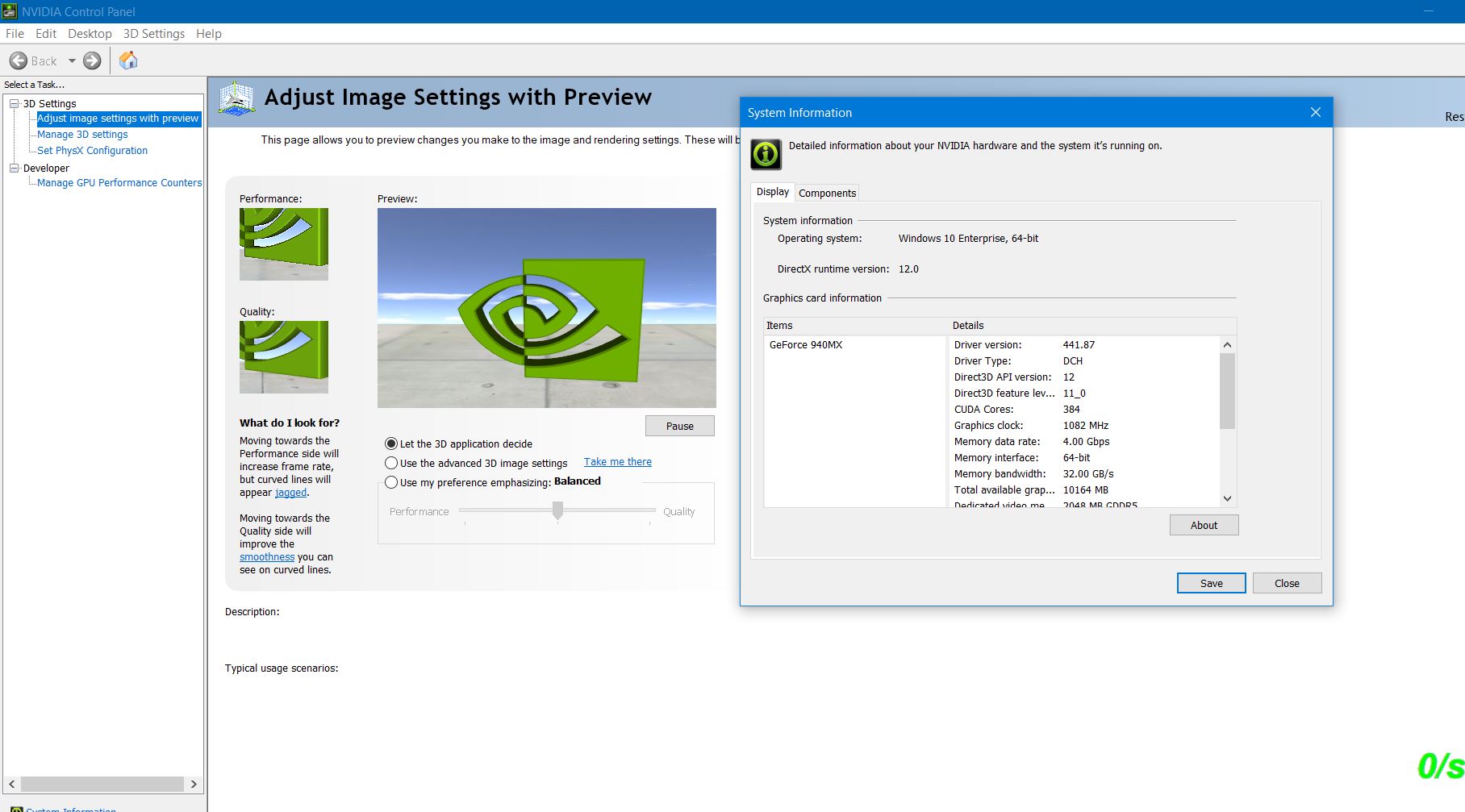Open the File menu
This screenshot has width=1465, height=812.
15,34
